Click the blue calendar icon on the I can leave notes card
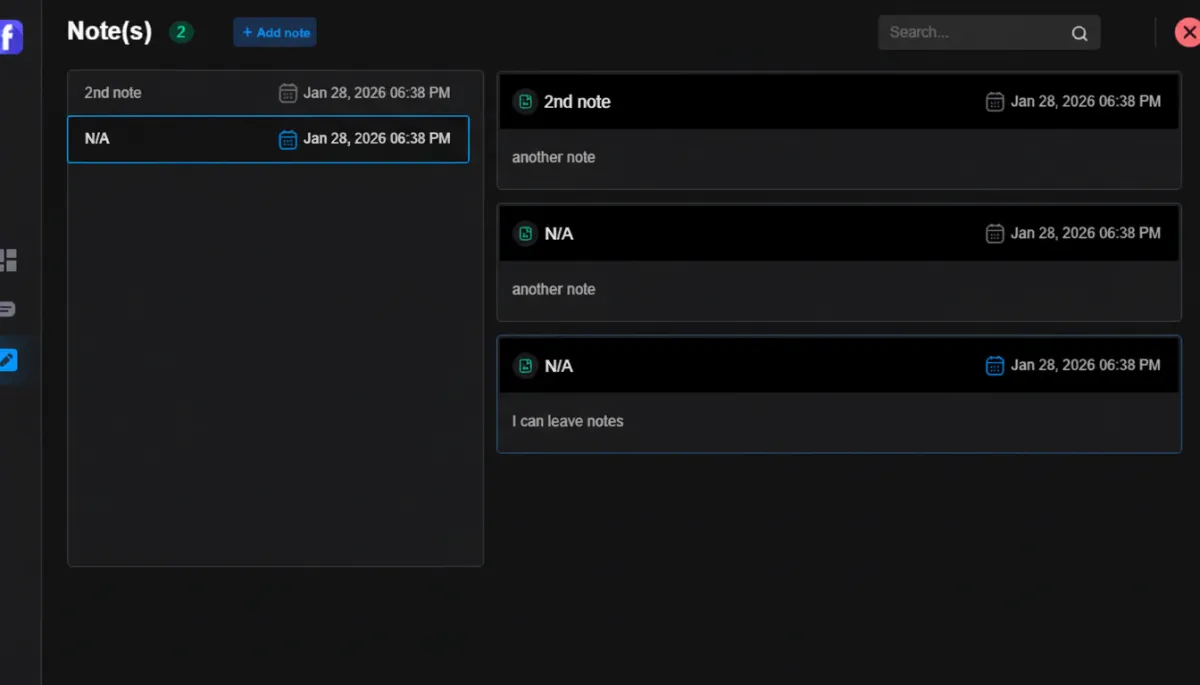Image resolution: width=1200 pixels, height=685 pixels. pyautogui.click(x=995, y=365)
